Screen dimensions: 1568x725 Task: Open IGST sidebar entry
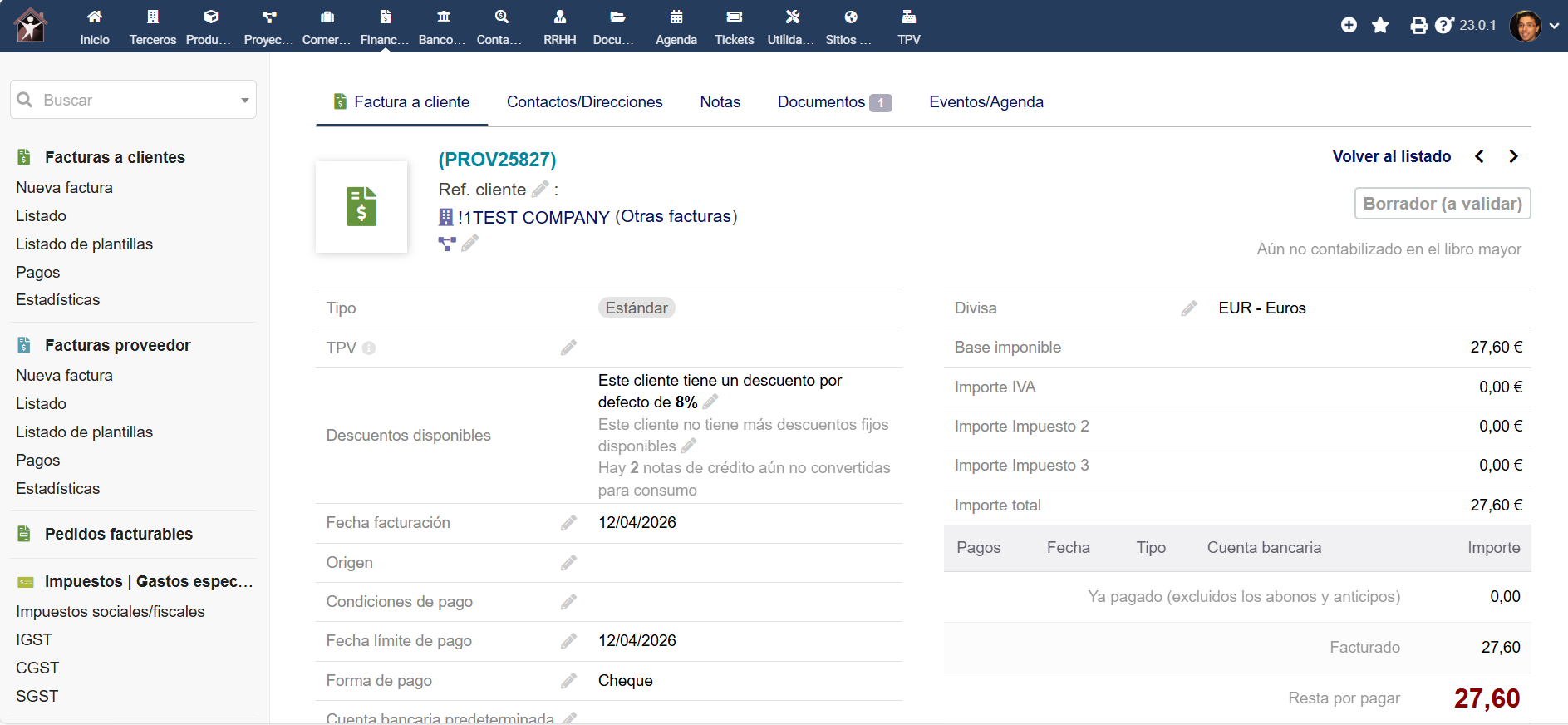33,639
